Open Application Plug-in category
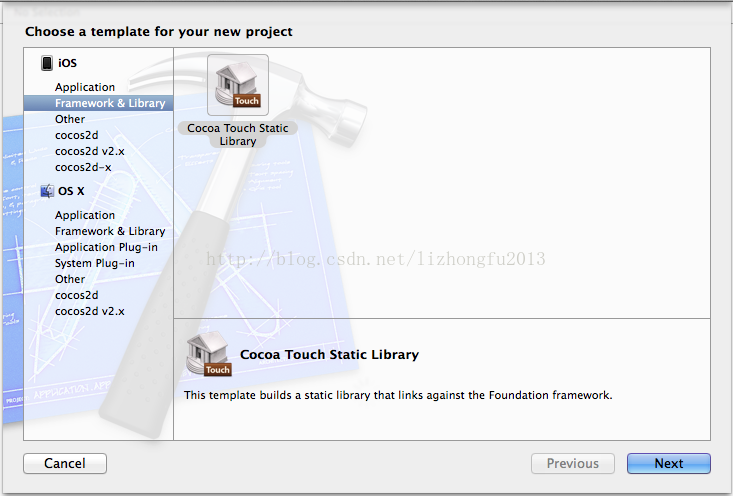The height and width of the screenshot is (496, 733). (106, 247)
